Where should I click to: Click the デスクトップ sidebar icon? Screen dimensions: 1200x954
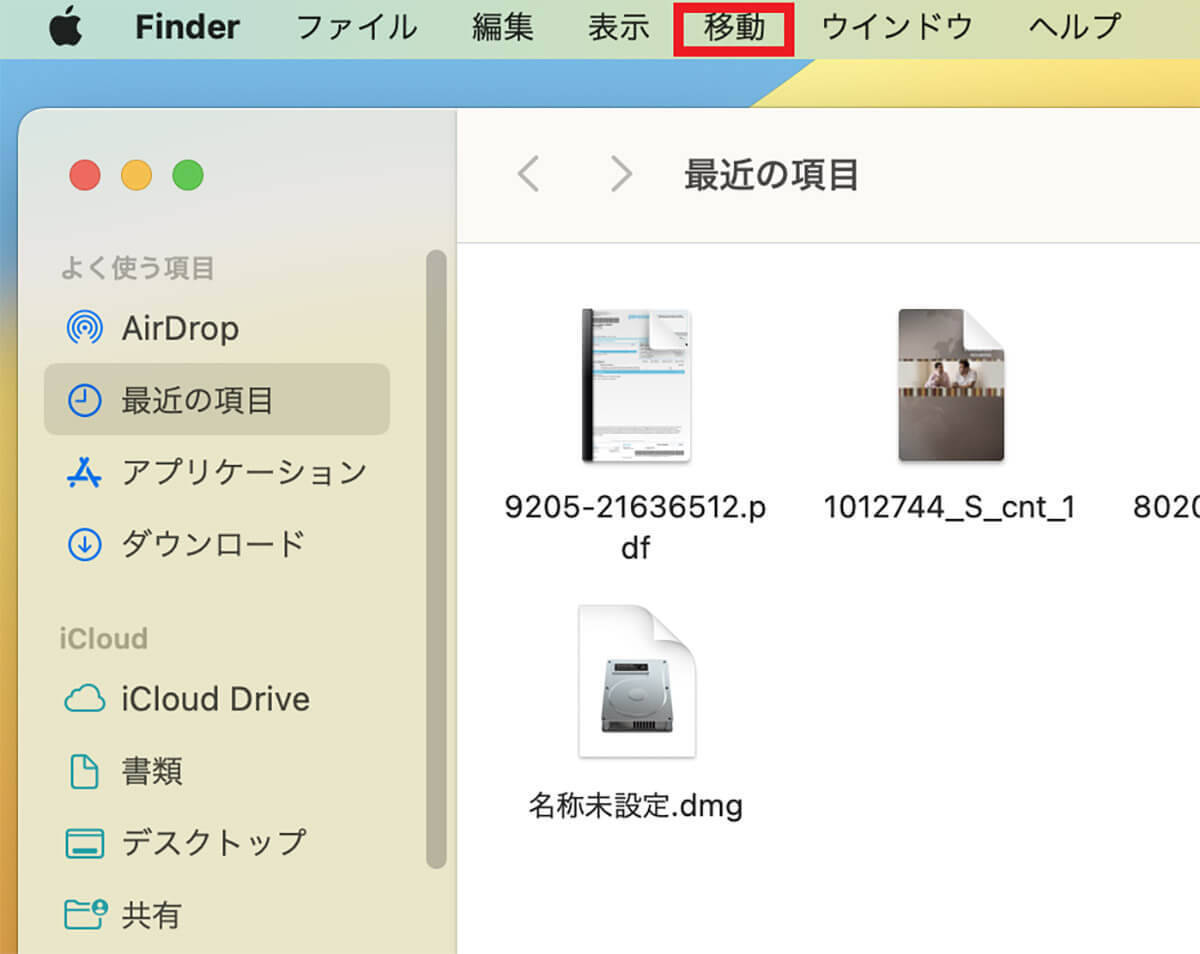pos(84,843)
